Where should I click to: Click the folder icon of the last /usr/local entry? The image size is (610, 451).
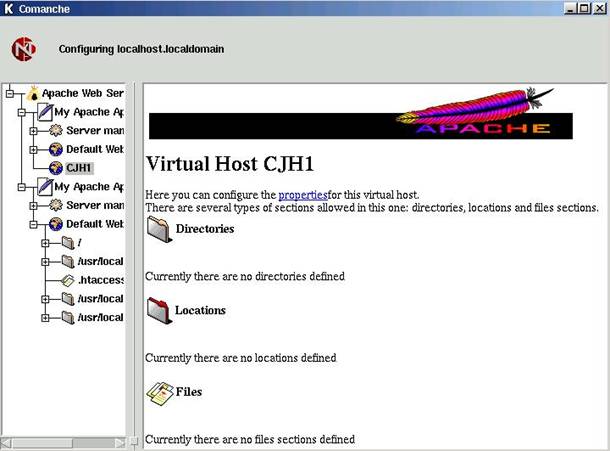tap(68, 318)
